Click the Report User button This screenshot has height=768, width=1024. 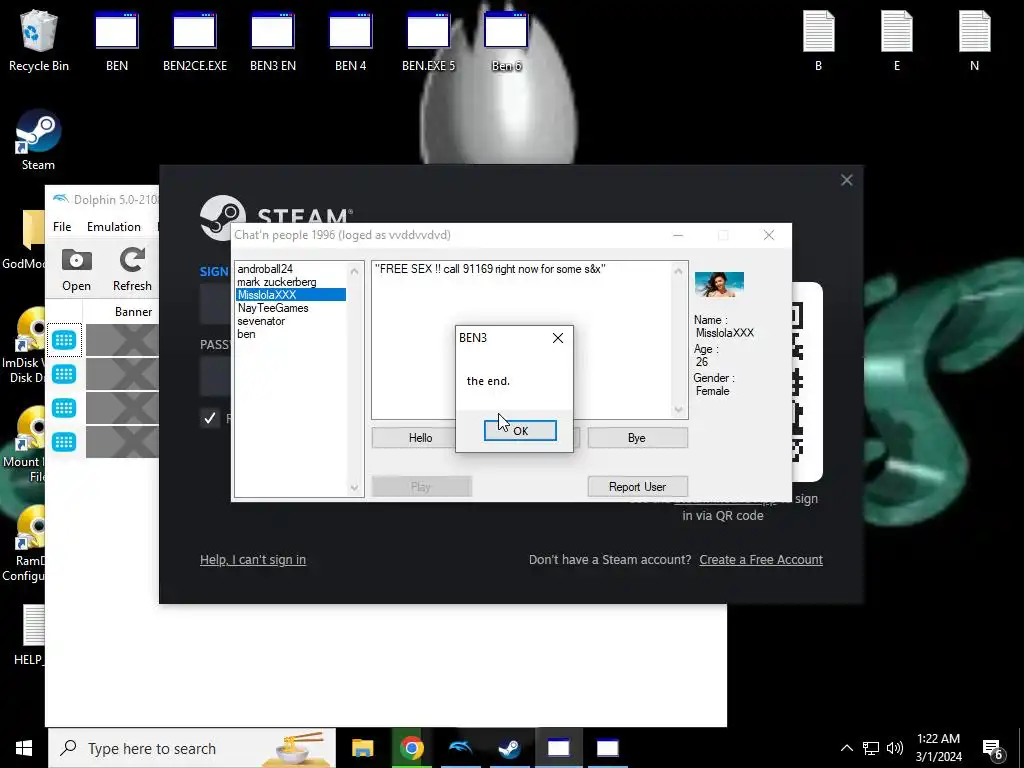coord(637,487)
